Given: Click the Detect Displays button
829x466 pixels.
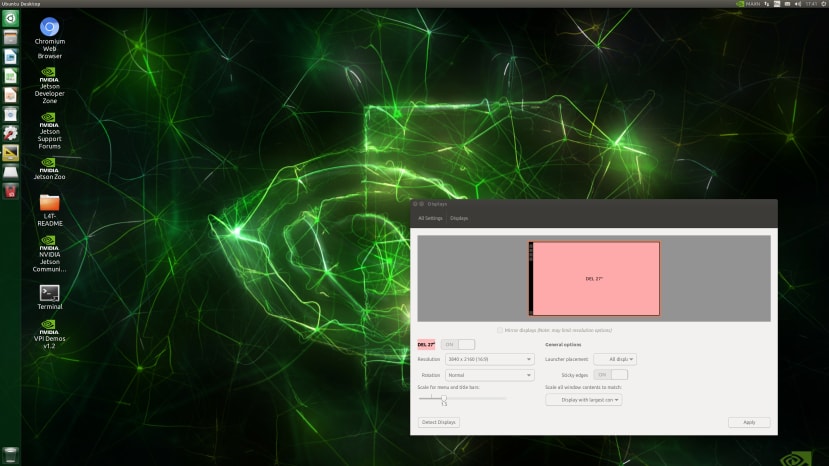Looking at the screenshot, I should point(439,422).
